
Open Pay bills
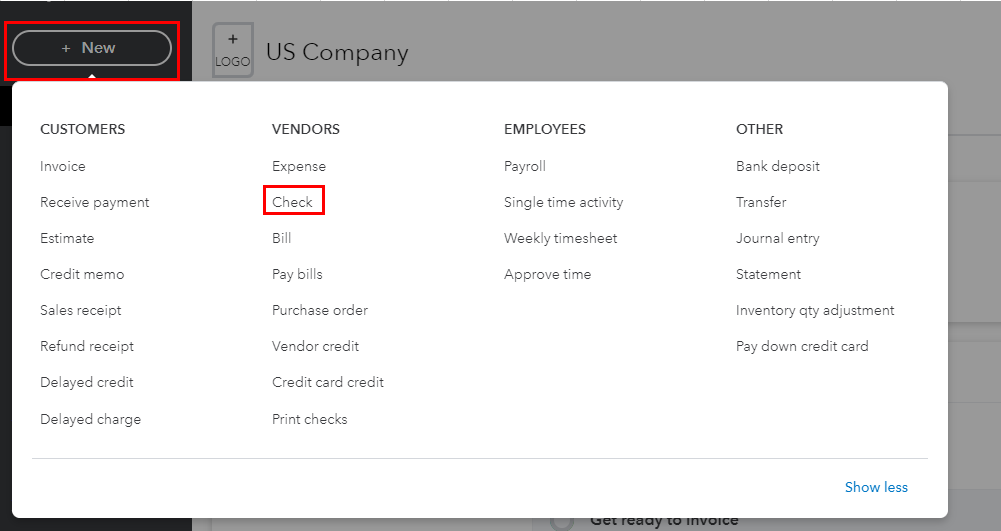297,274
